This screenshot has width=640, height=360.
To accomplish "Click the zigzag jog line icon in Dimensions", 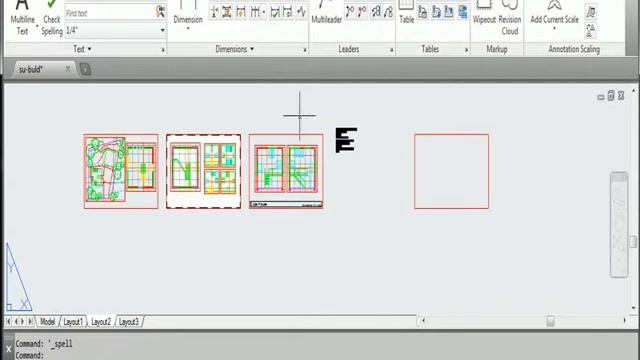I will tap(302, 12).
